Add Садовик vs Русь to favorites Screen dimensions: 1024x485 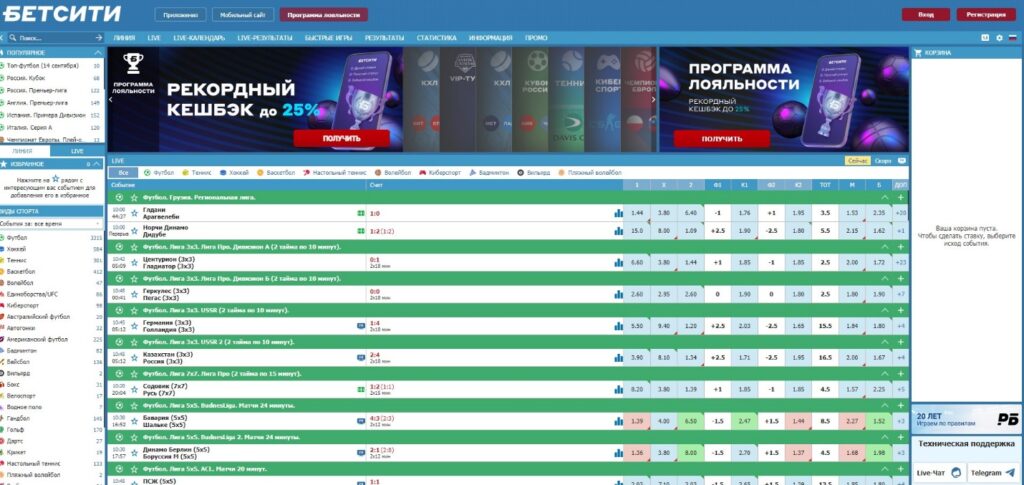[135, 389]
